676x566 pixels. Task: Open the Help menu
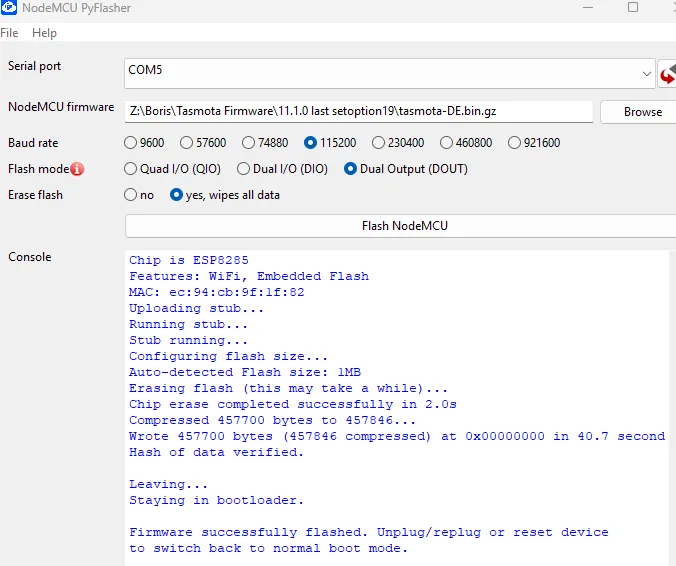click(44, 33)
